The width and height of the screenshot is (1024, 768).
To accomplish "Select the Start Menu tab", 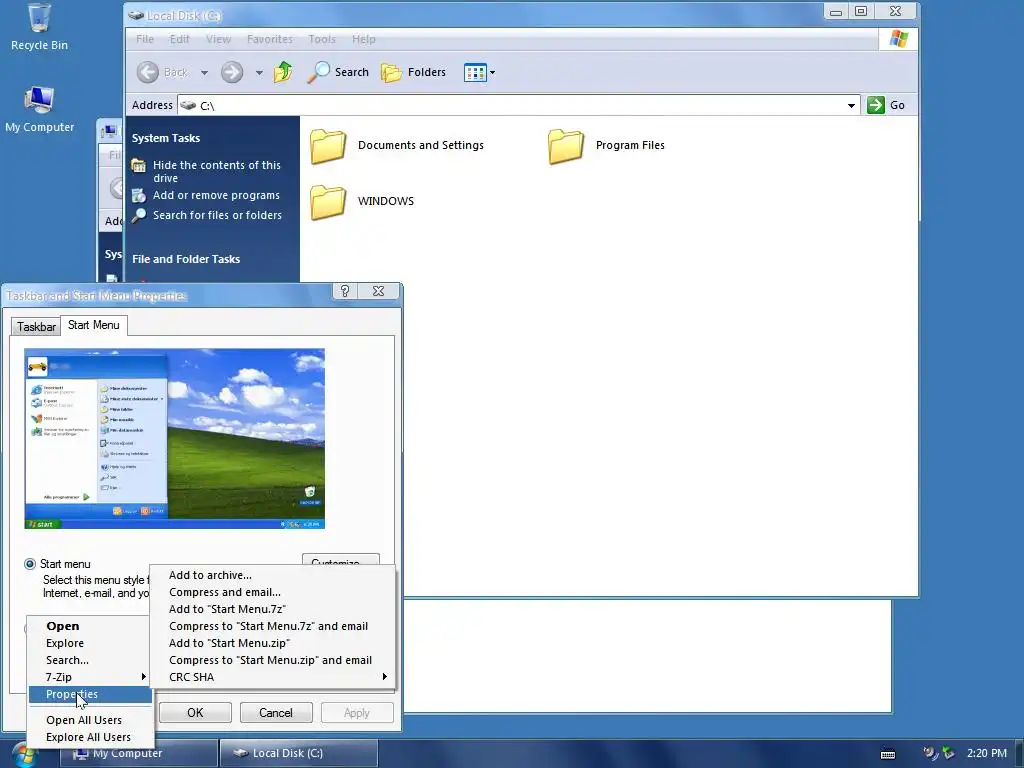I will tap(93, 325).
